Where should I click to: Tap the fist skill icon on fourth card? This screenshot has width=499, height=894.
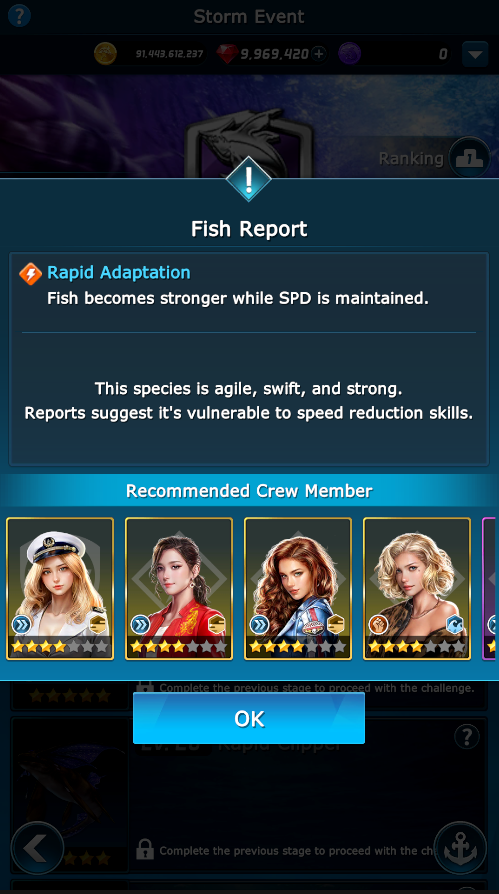click(x=378, y=625)
